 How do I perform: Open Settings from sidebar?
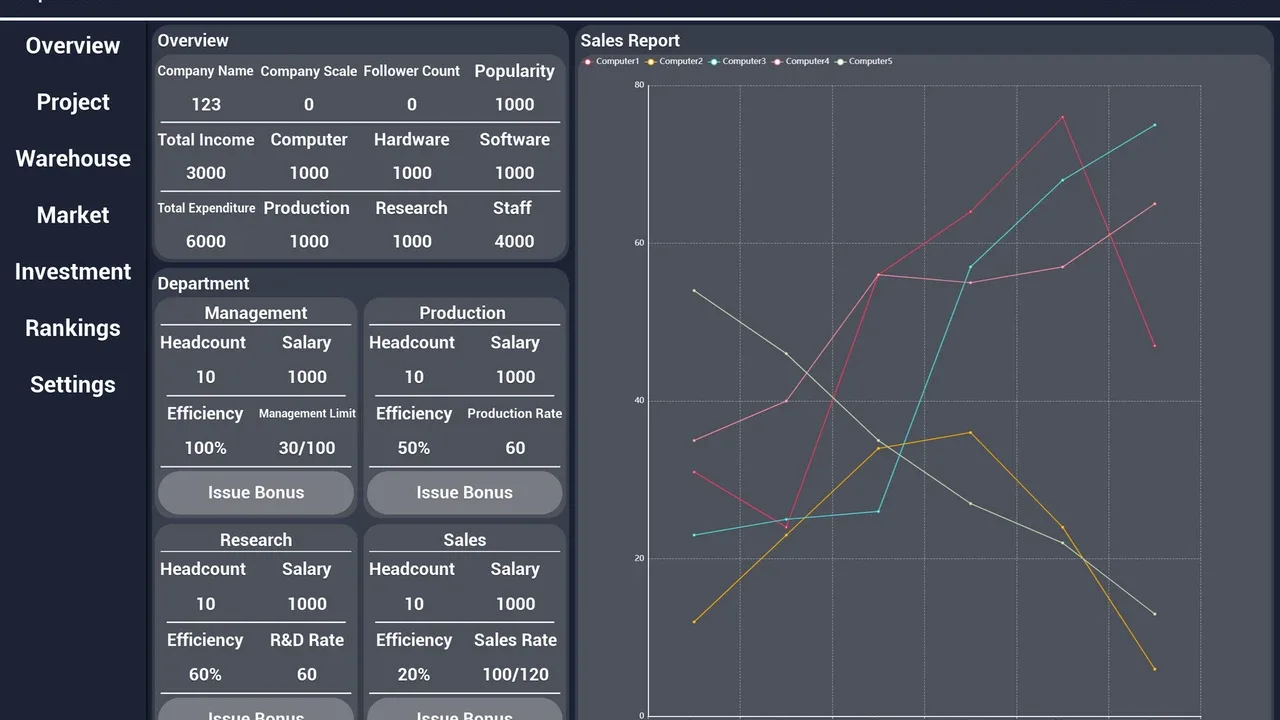(73, 384)
